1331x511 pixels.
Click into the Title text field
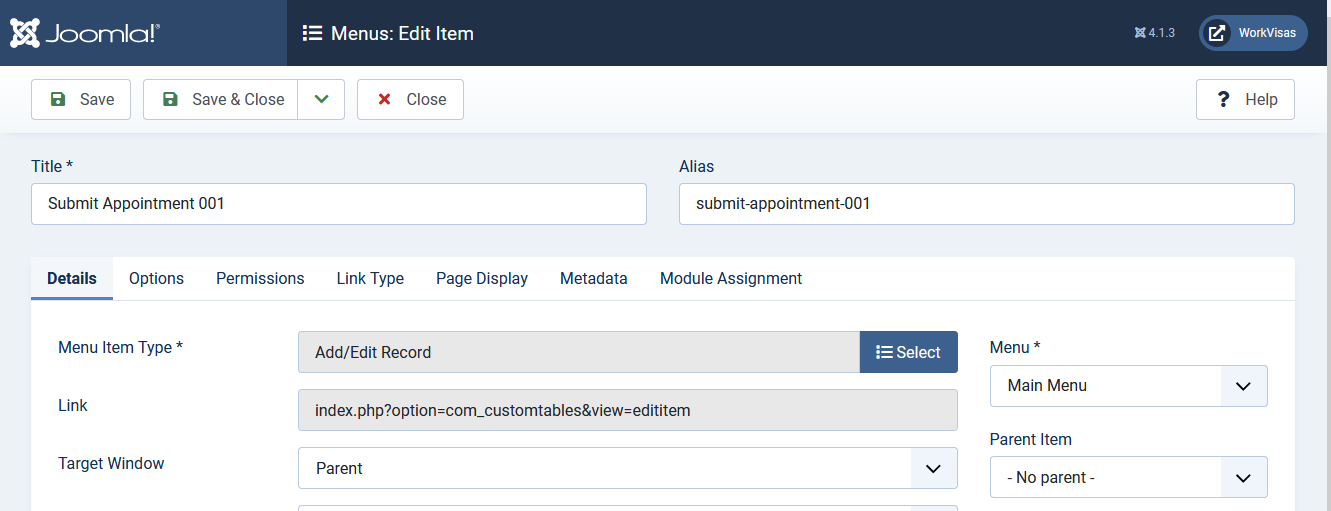338,204
